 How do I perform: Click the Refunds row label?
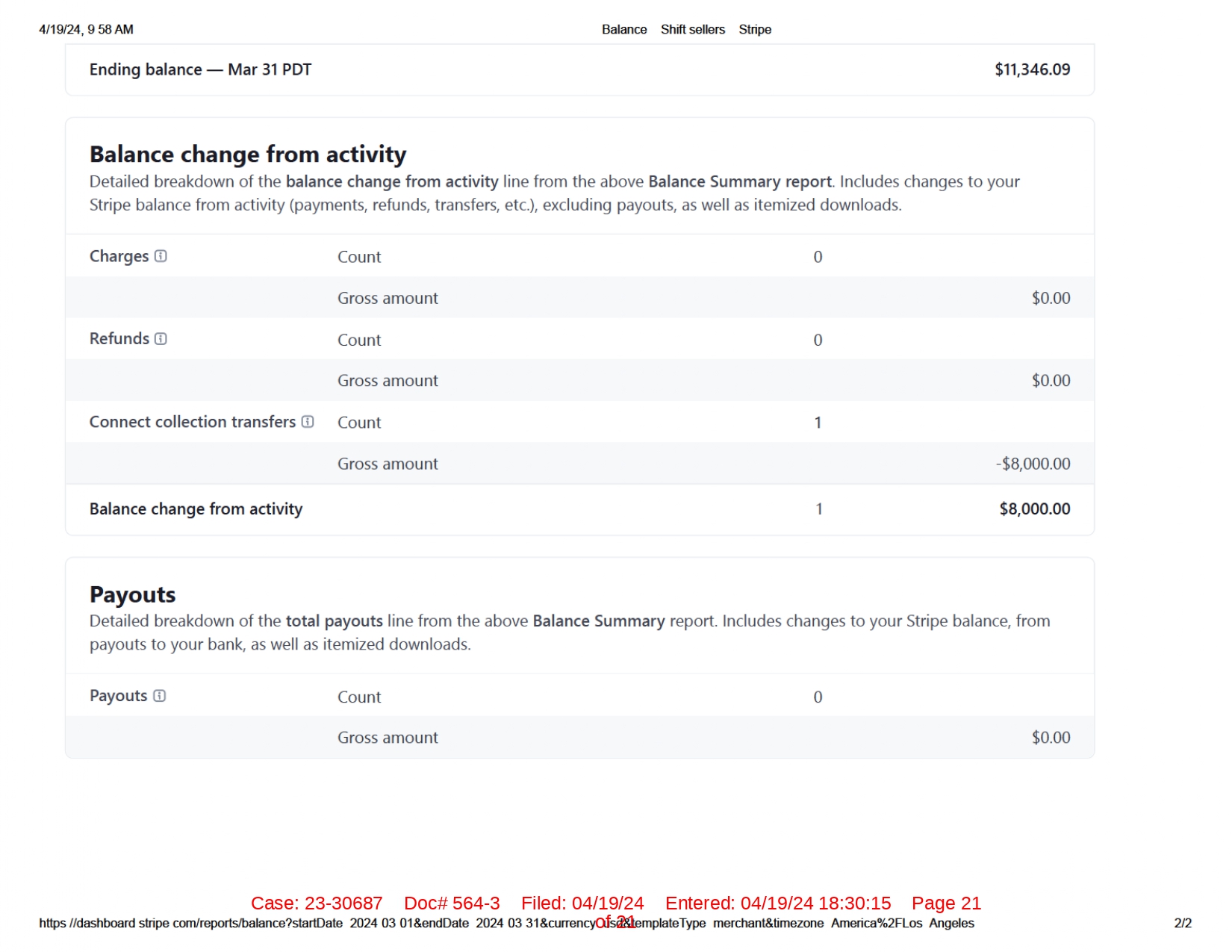pos(119,339)
